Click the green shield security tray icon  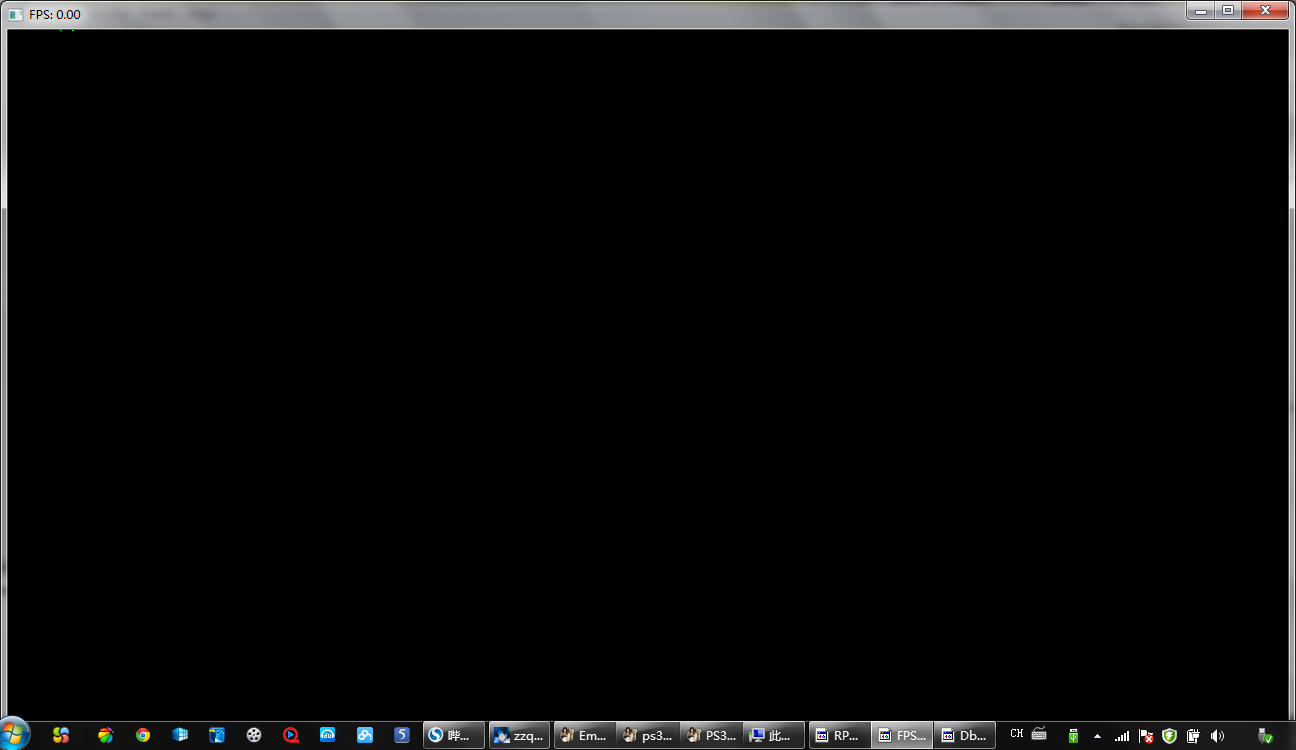point(1169,736)
